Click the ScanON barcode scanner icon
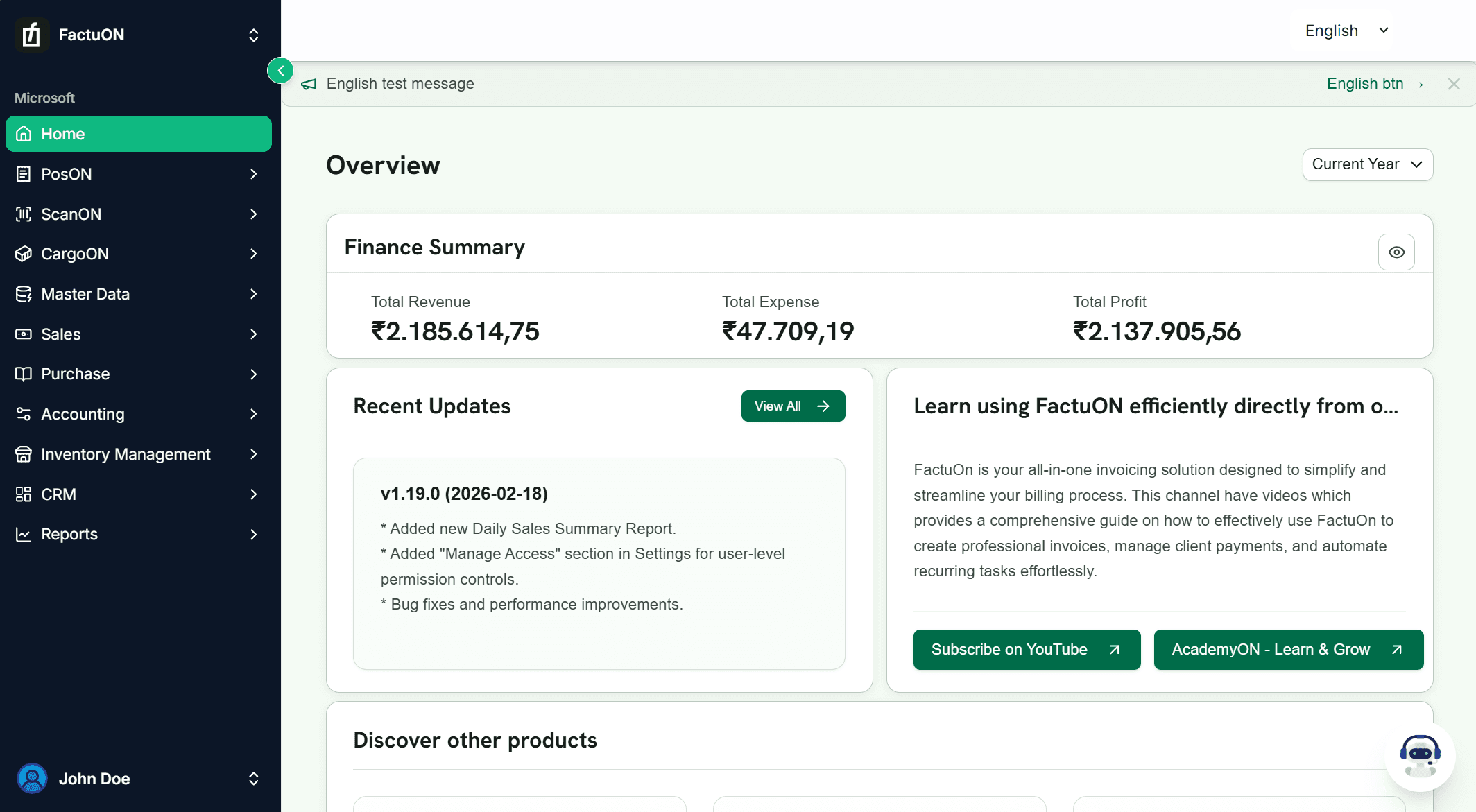Viewport: 1476px width, 812px height. tap(24, 214)
